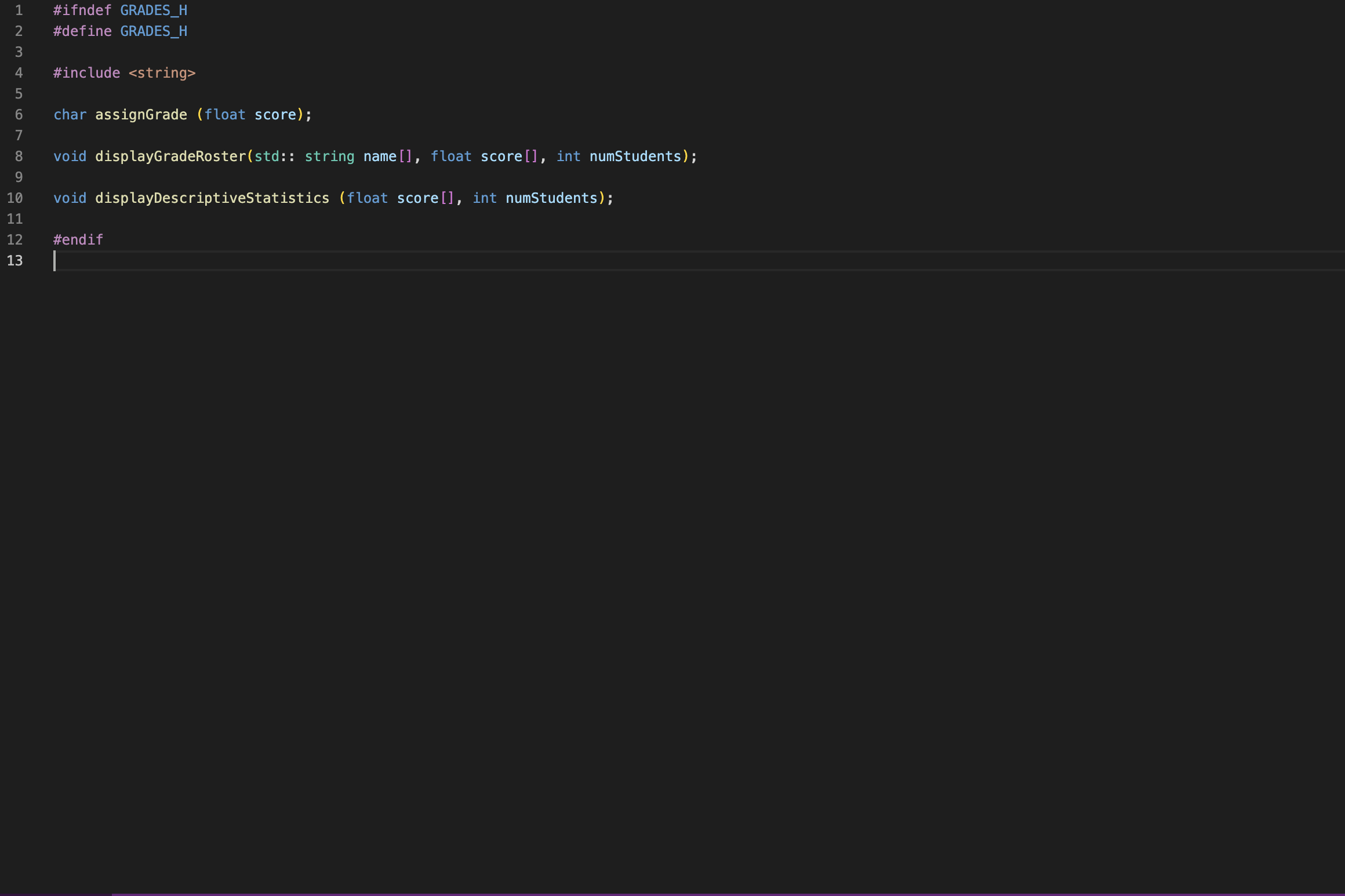Click the #endif directive on line 12
This screenshot has width=1345, height=896.
pyautogui.click(x=78, y=239)
